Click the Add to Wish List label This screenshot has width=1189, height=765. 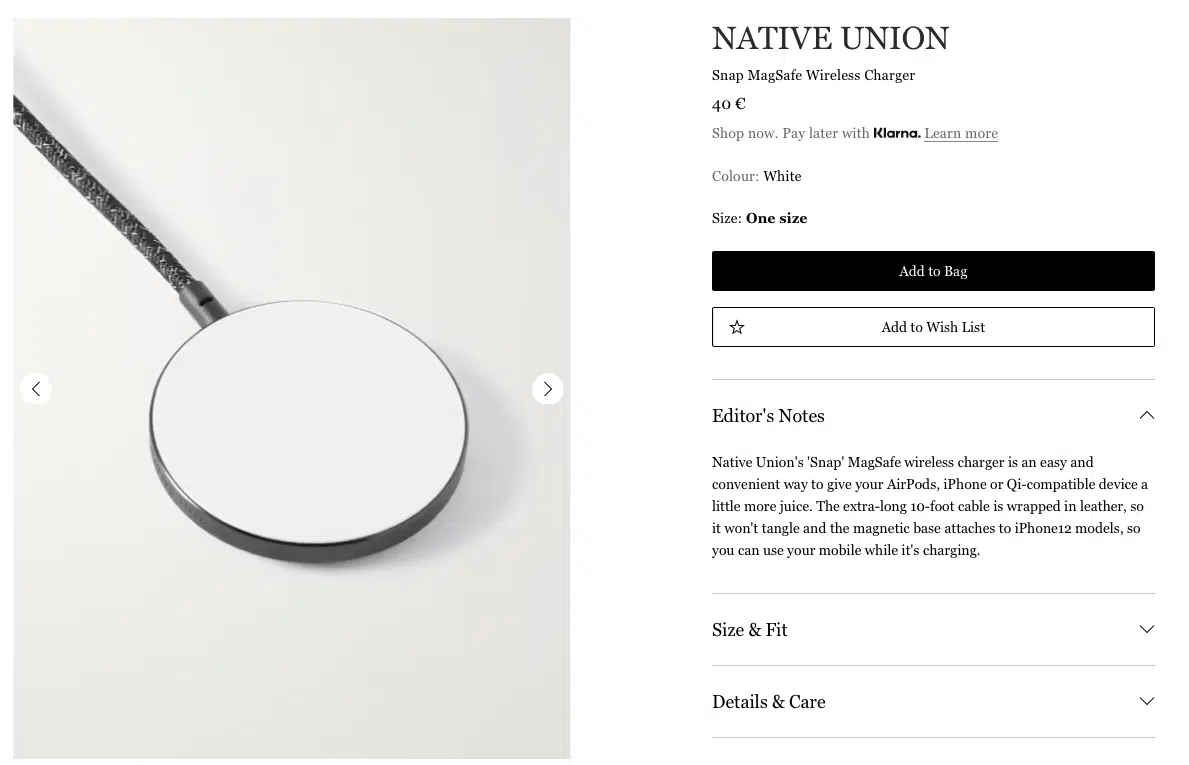(932, 327)
